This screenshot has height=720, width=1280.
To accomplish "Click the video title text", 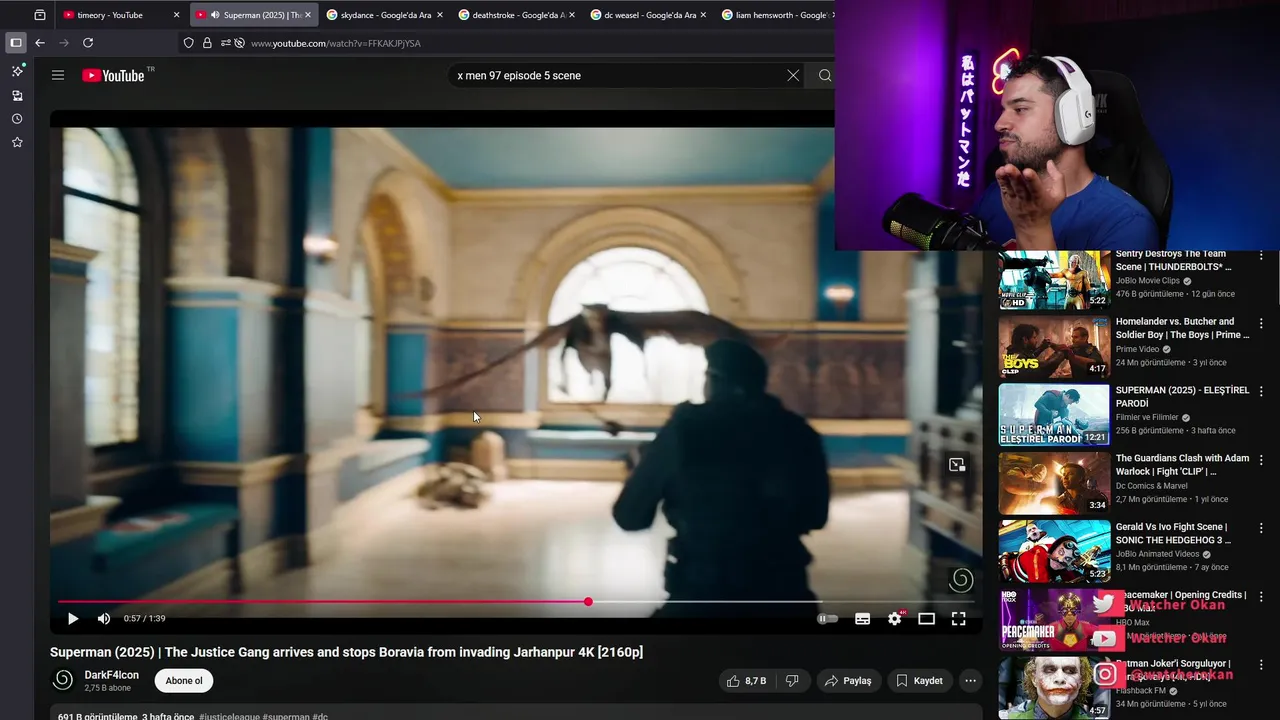I will (346, 652).
